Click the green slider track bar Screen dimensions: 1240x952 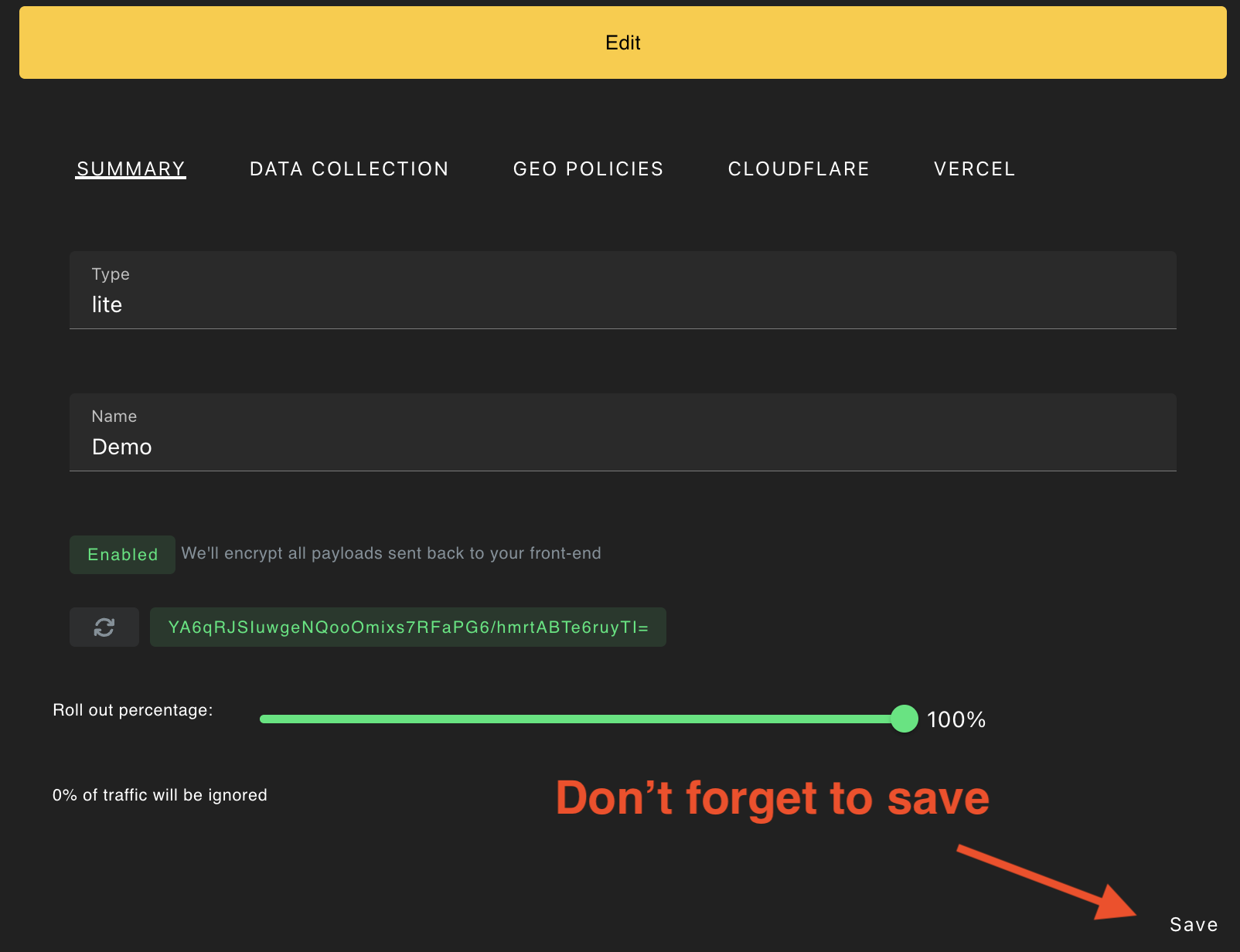tap(580, 719)
